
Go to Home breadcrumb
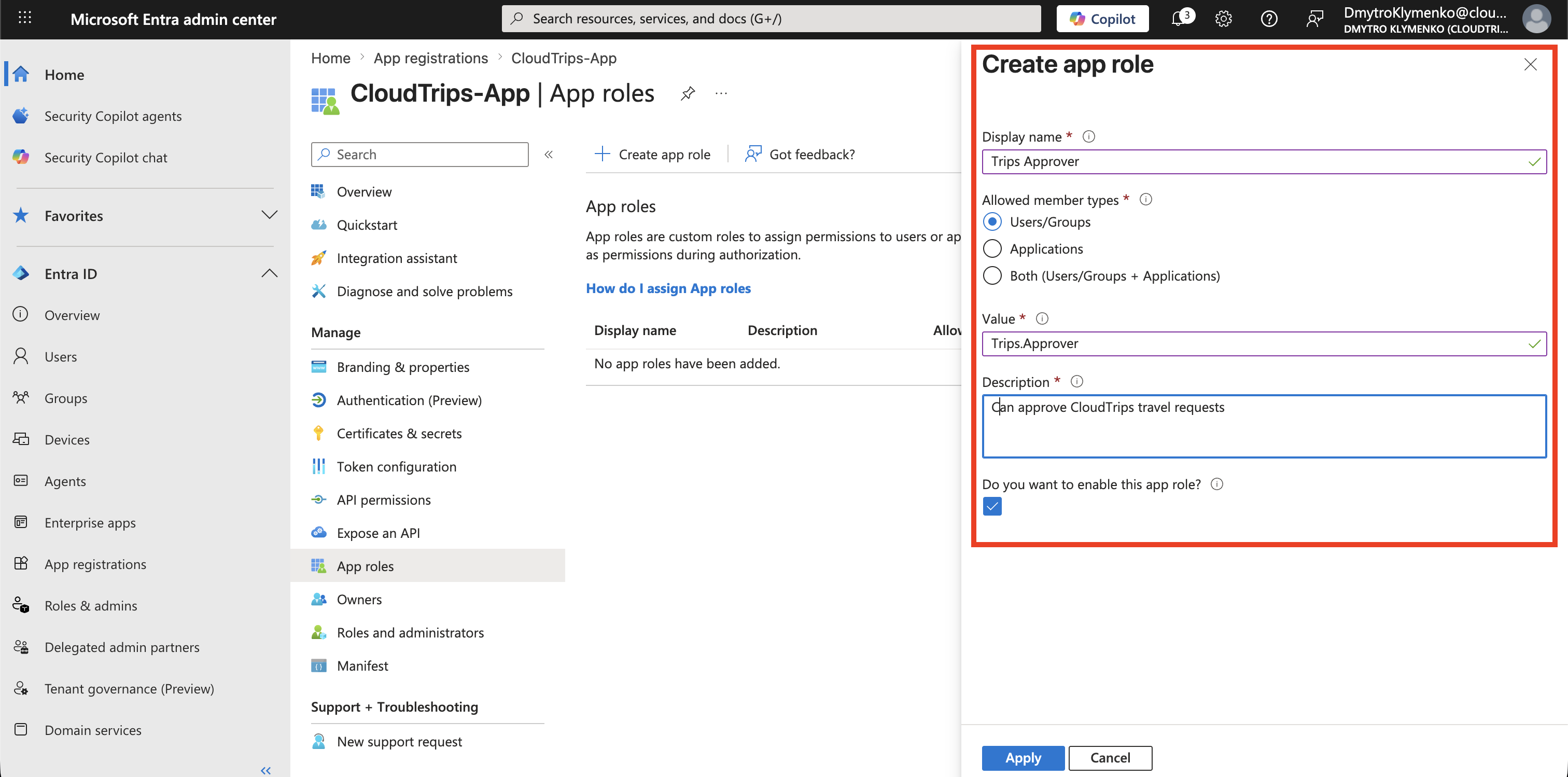point(330,58)
